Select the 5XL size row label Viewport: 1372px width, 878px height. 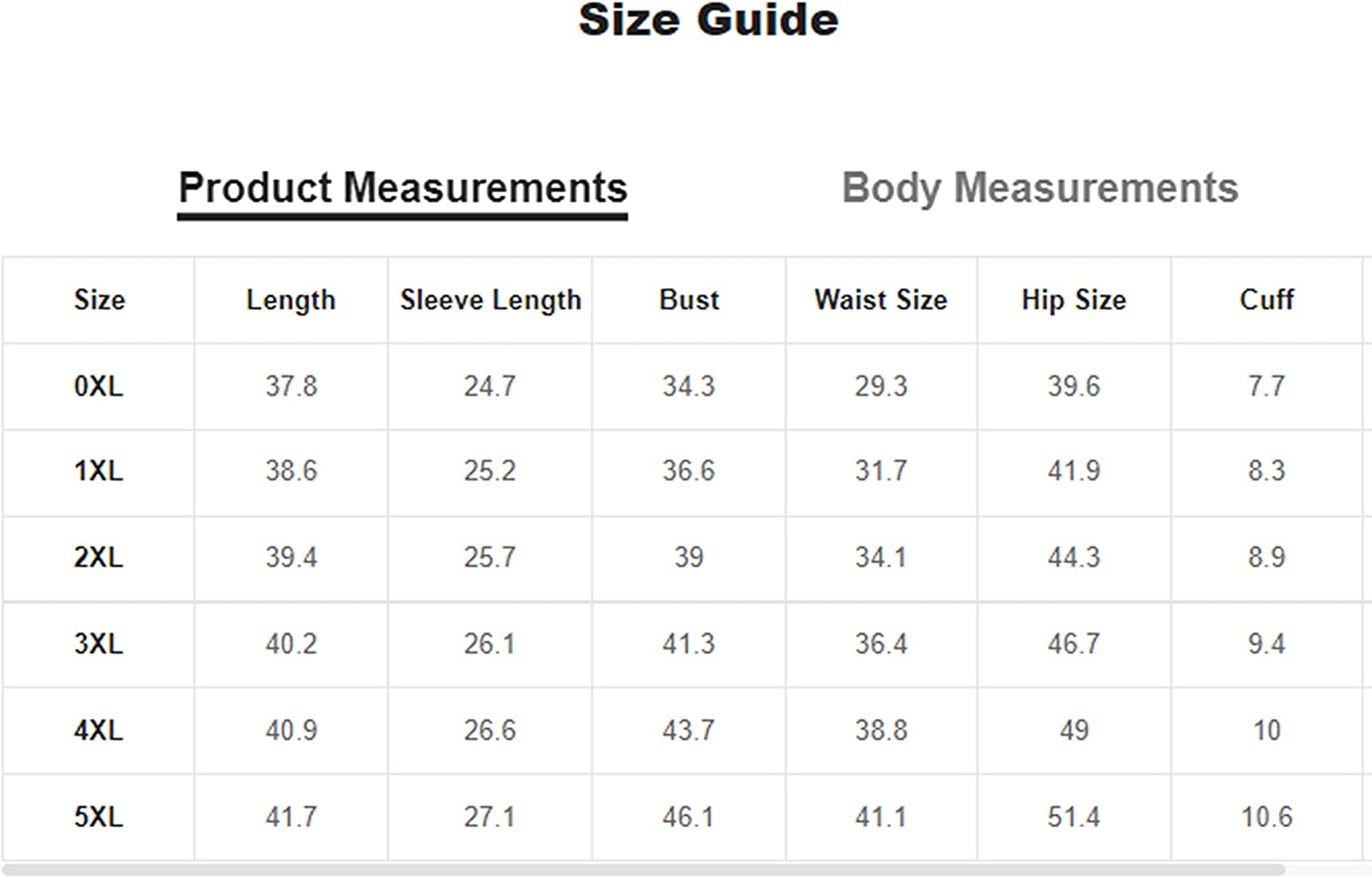99,817
